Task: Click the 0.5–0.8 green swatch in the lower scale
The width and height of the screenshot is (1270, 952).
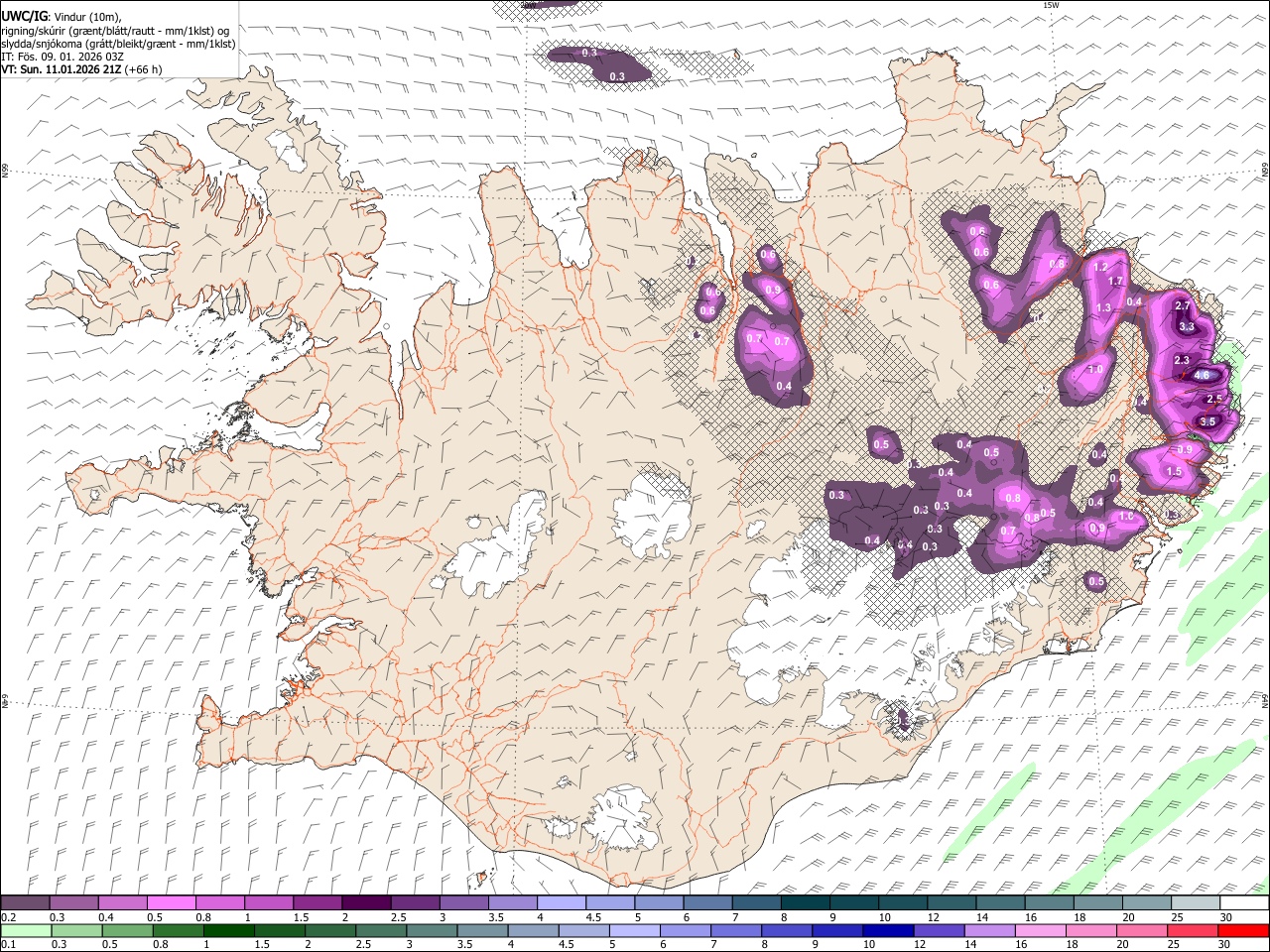Action: tap(127, 930)
